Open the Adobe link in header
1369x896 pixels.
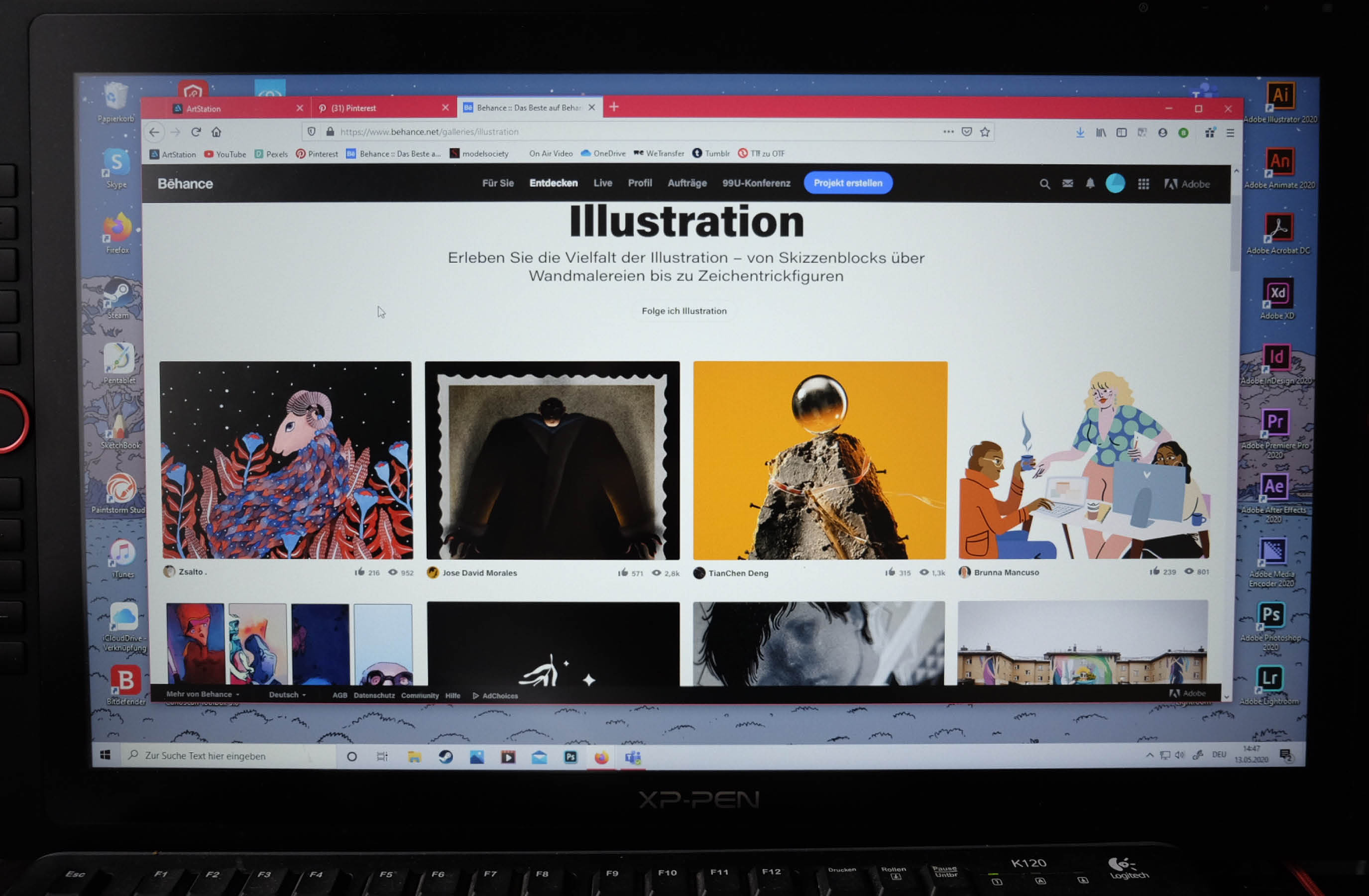(1187, 184)
